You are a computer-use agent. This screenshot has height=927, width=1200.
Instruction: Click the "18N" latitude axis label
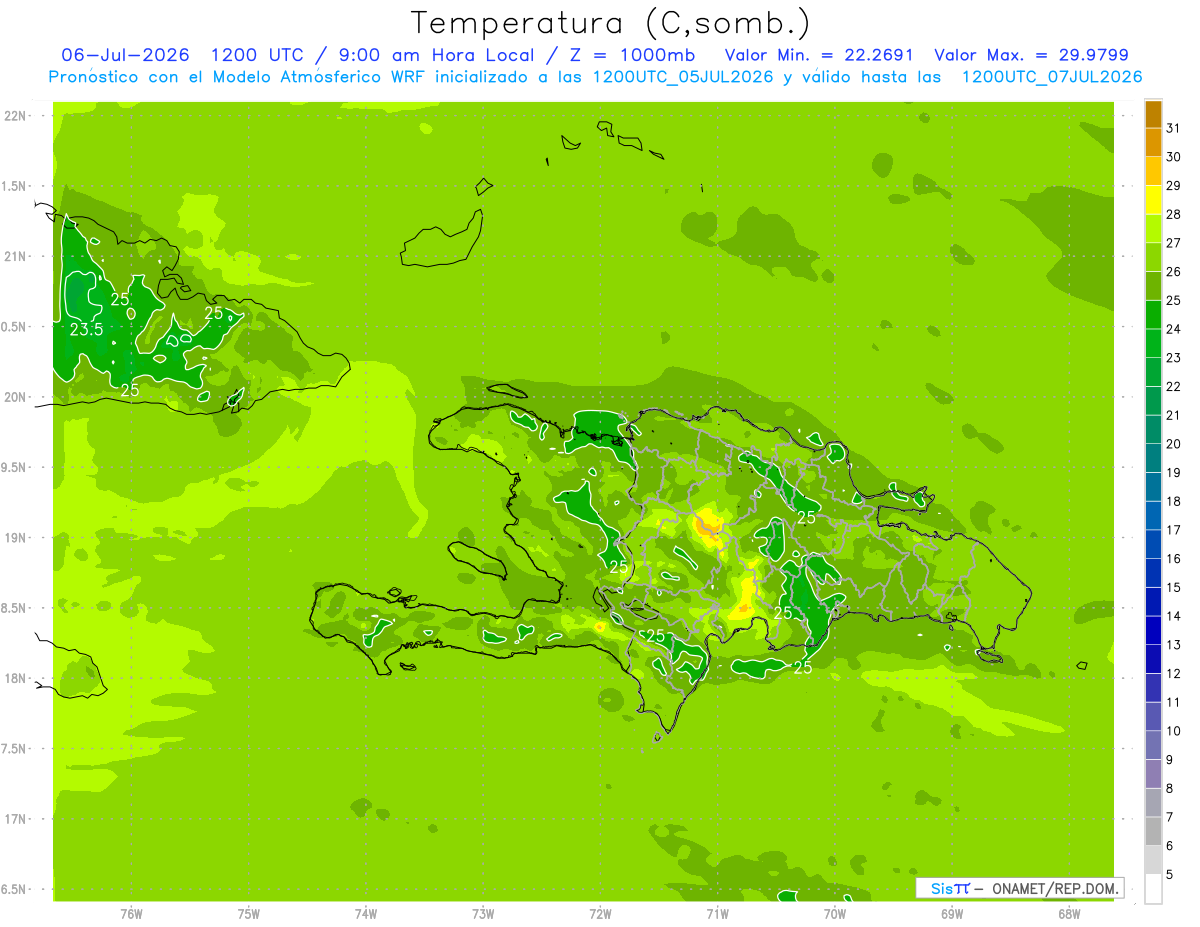point(16,678)
